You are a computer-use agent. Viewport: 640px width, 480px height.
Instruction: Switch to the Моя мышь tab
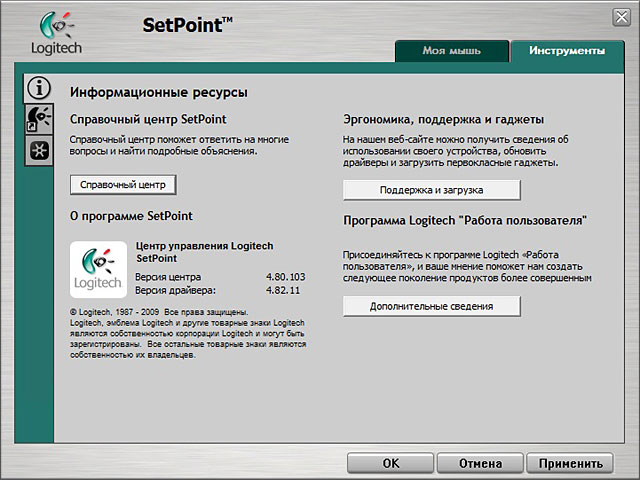(x=452, y=51)
